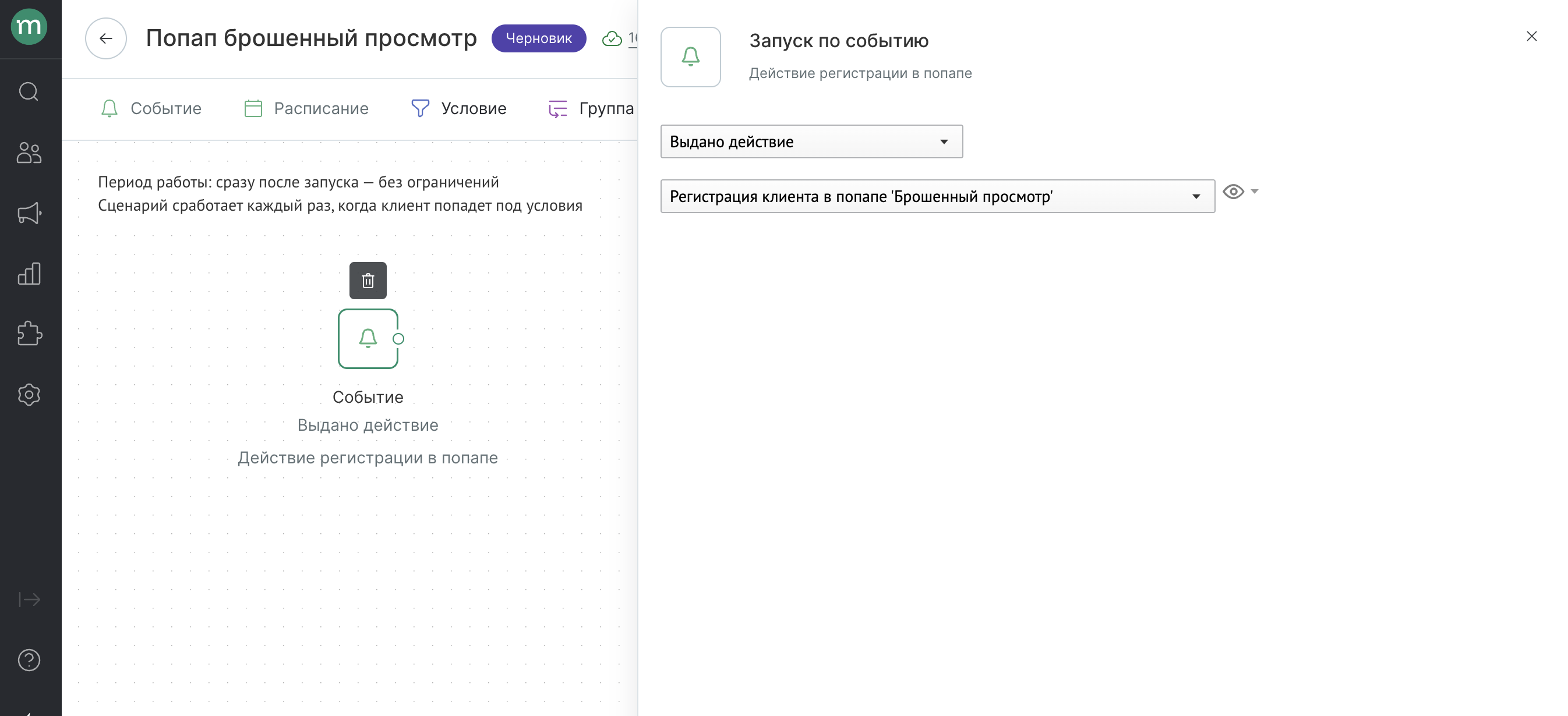Click the Черновик status badge
This screenshot has height=716, width=1568.
(x=539, y=38)
